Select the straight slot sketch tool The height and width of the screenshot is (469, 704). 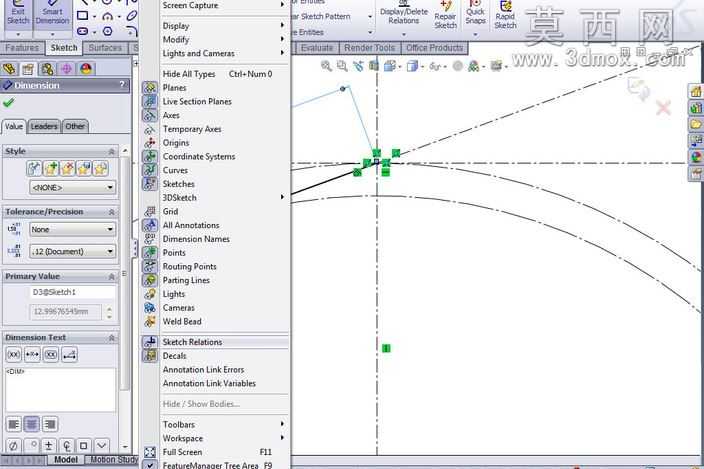[x=82, y=31]
